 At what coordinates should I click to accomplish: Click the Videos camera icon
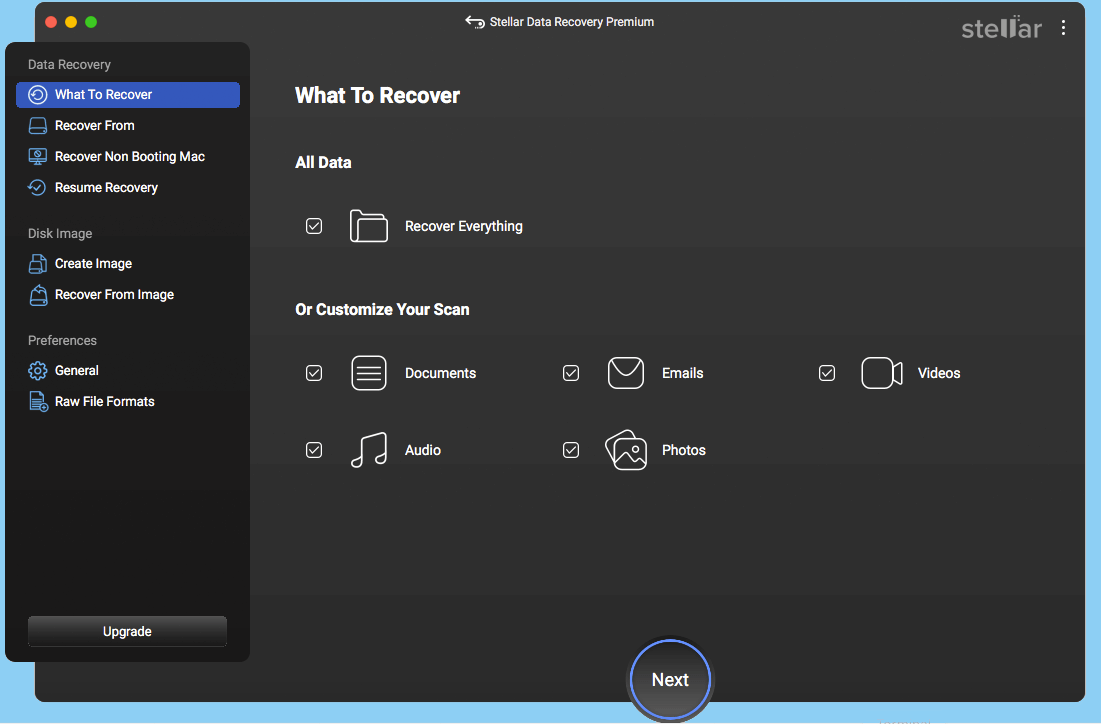click(x=882, y=373)
